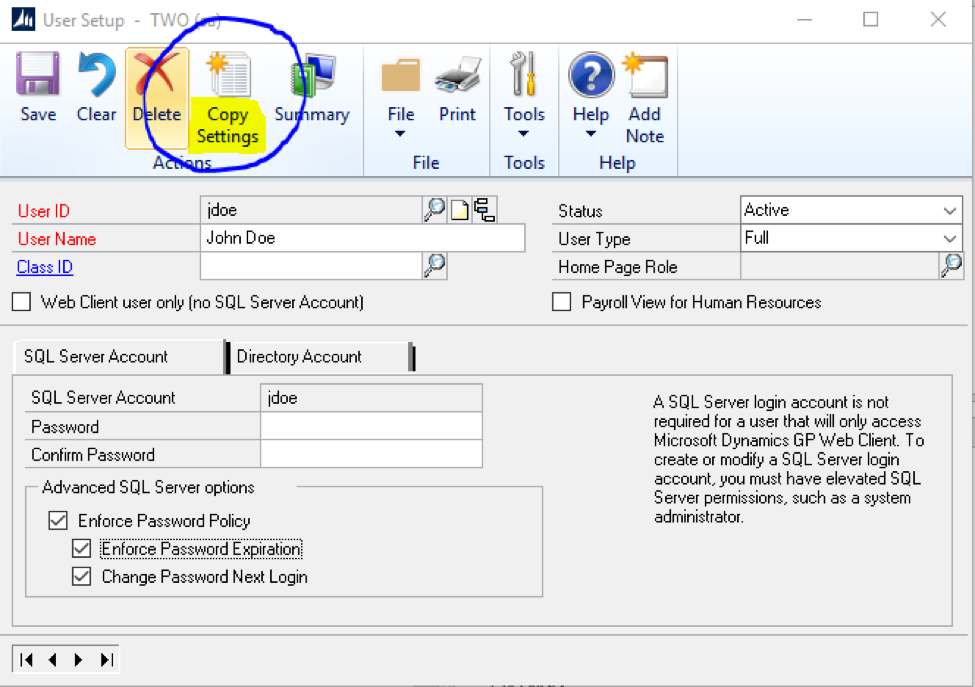Click the Save icon
This screenshot has width=975, height=687.
click(37, 86)
